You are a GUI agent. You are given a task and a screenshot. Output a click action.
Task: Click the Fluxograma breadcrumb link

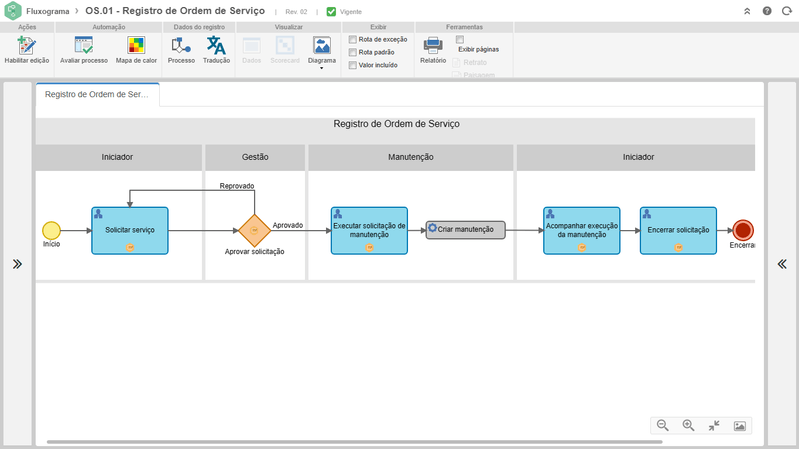[x=47, y=11]
